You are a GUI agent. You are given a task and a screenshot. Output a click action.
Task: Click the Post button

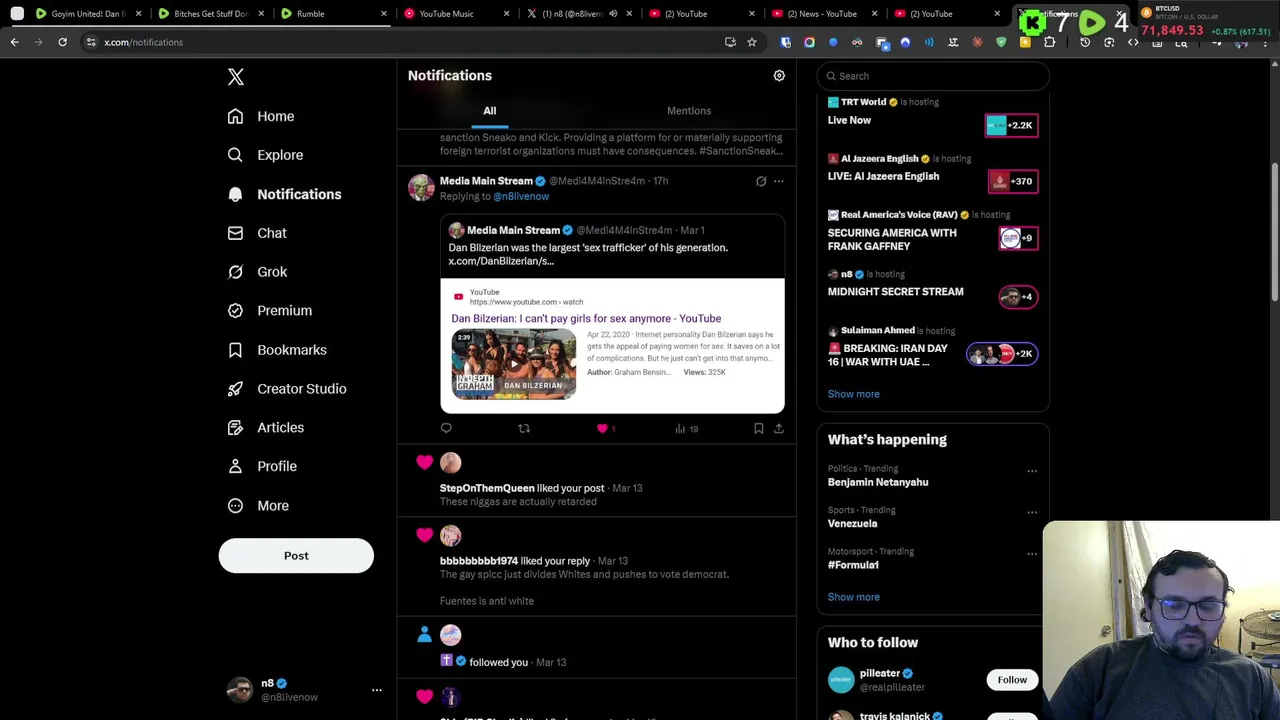(x=296, y=556)
